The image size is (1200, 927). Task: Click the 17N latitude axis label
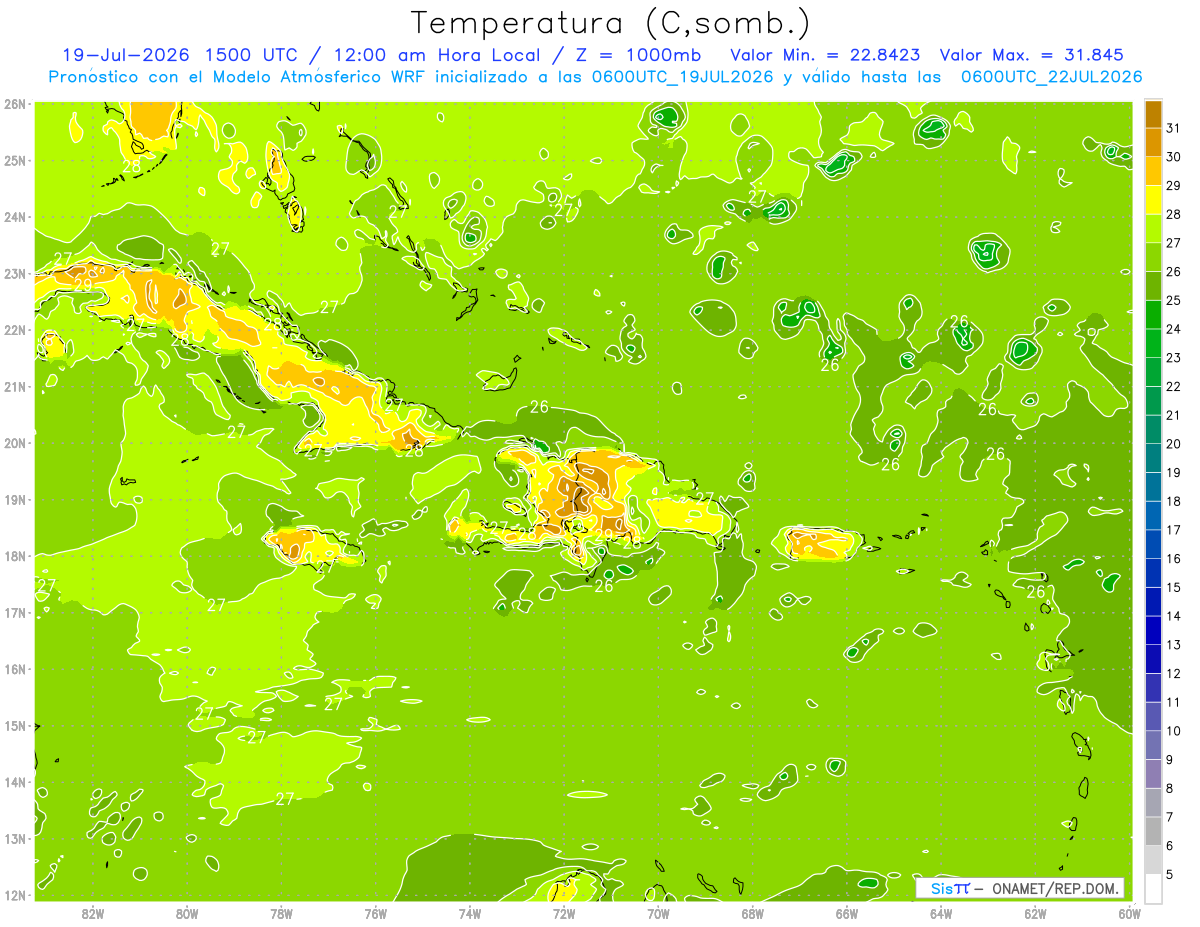(15, 612)
